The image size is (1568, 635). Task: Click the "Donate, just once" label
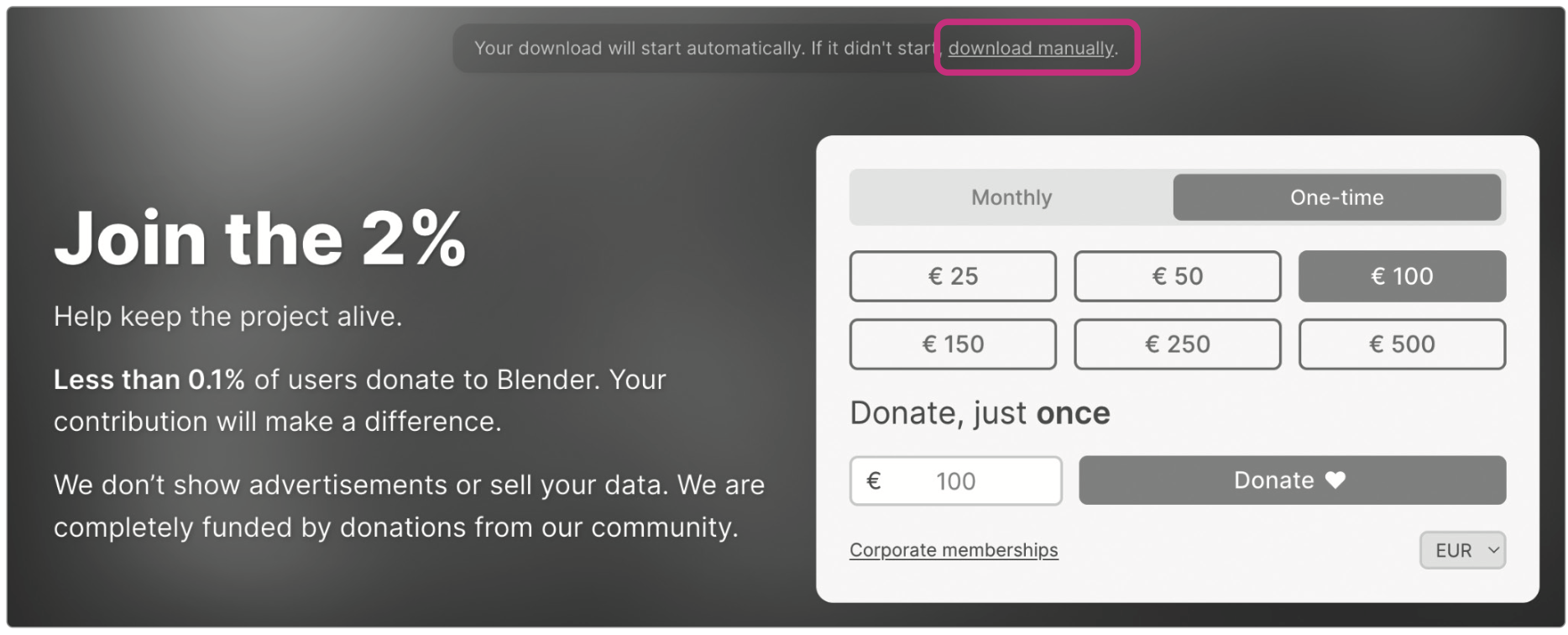click(980, 413)
